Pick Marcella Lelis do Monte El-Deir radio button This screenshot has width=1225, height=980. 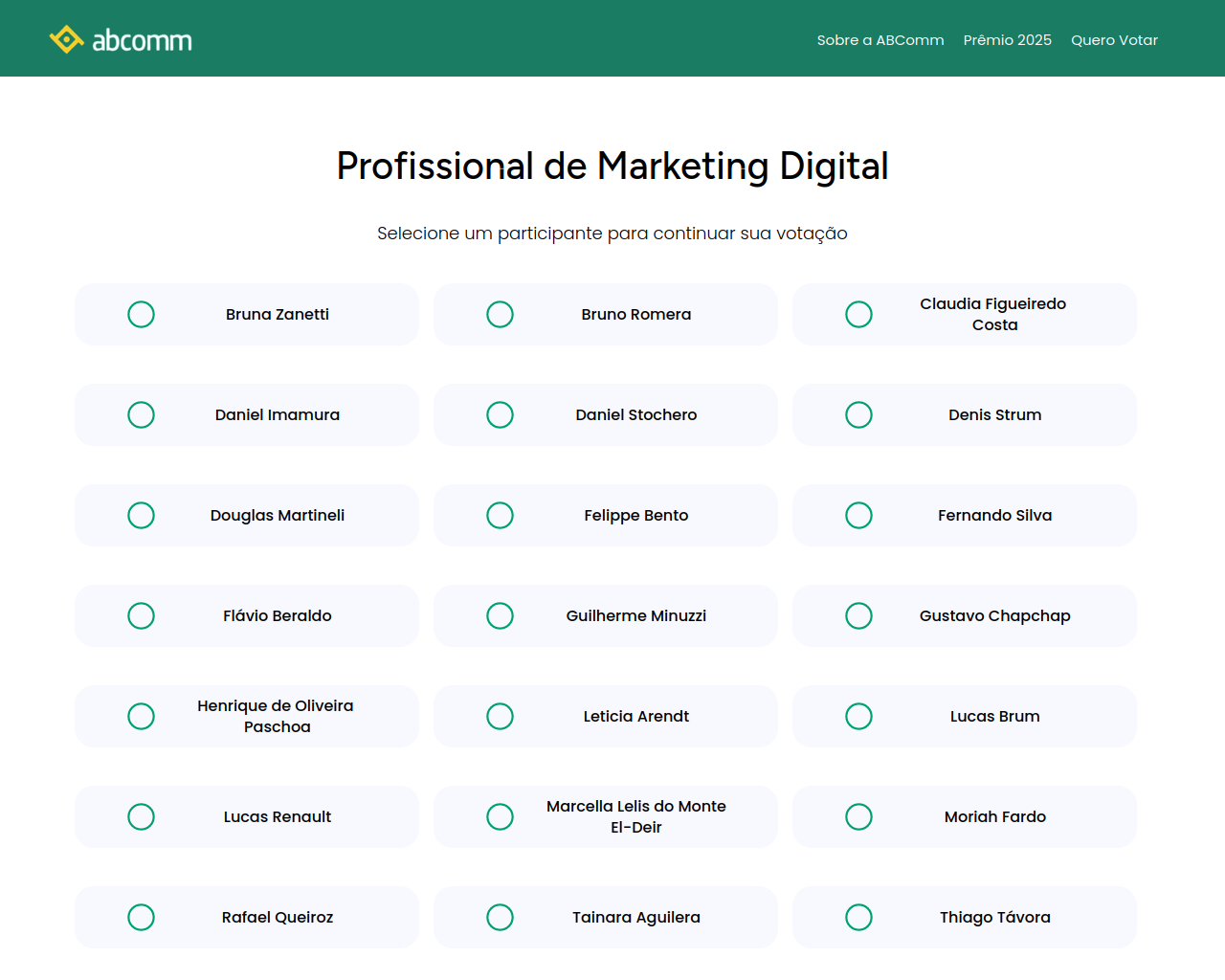(500, 816)
